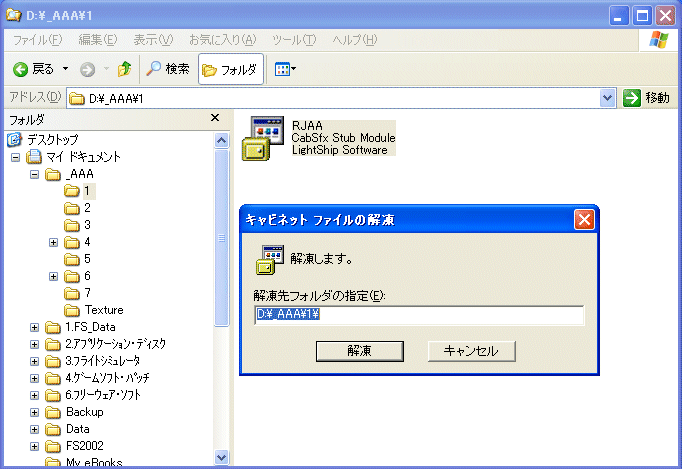Select 2.アプリケーション・ディスク folder icon
Image resolution: width=682 pixels, height=469 pixels.
pyautogui.click(x=53, y=345)
